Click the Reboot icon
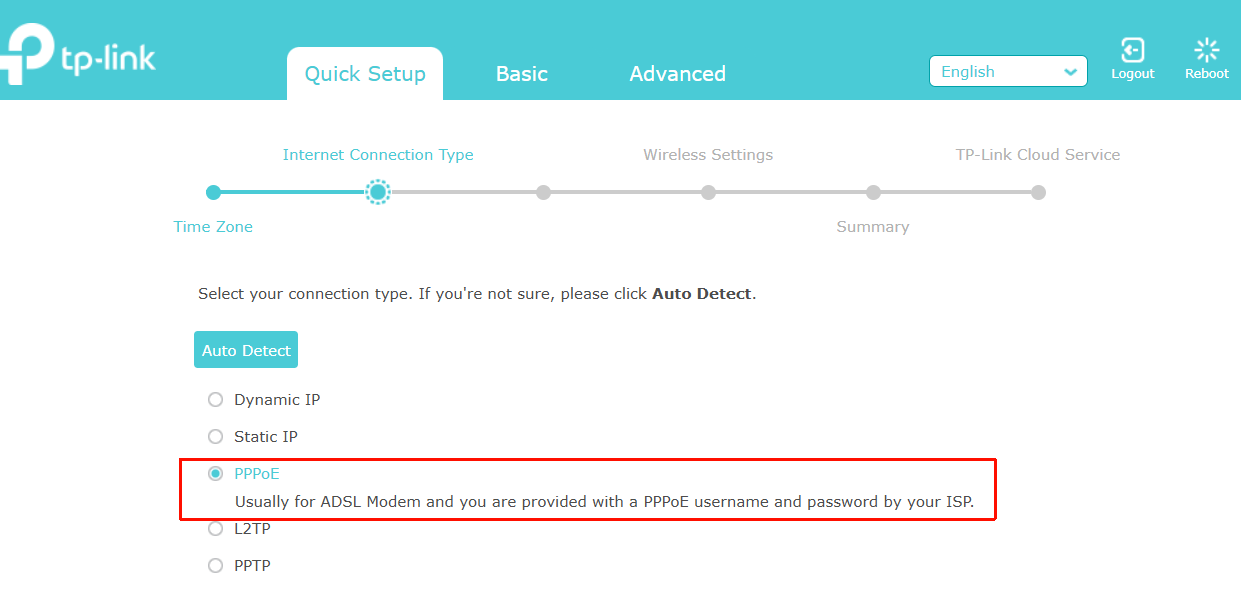 pyautogui.click(x=1207, y=51)
